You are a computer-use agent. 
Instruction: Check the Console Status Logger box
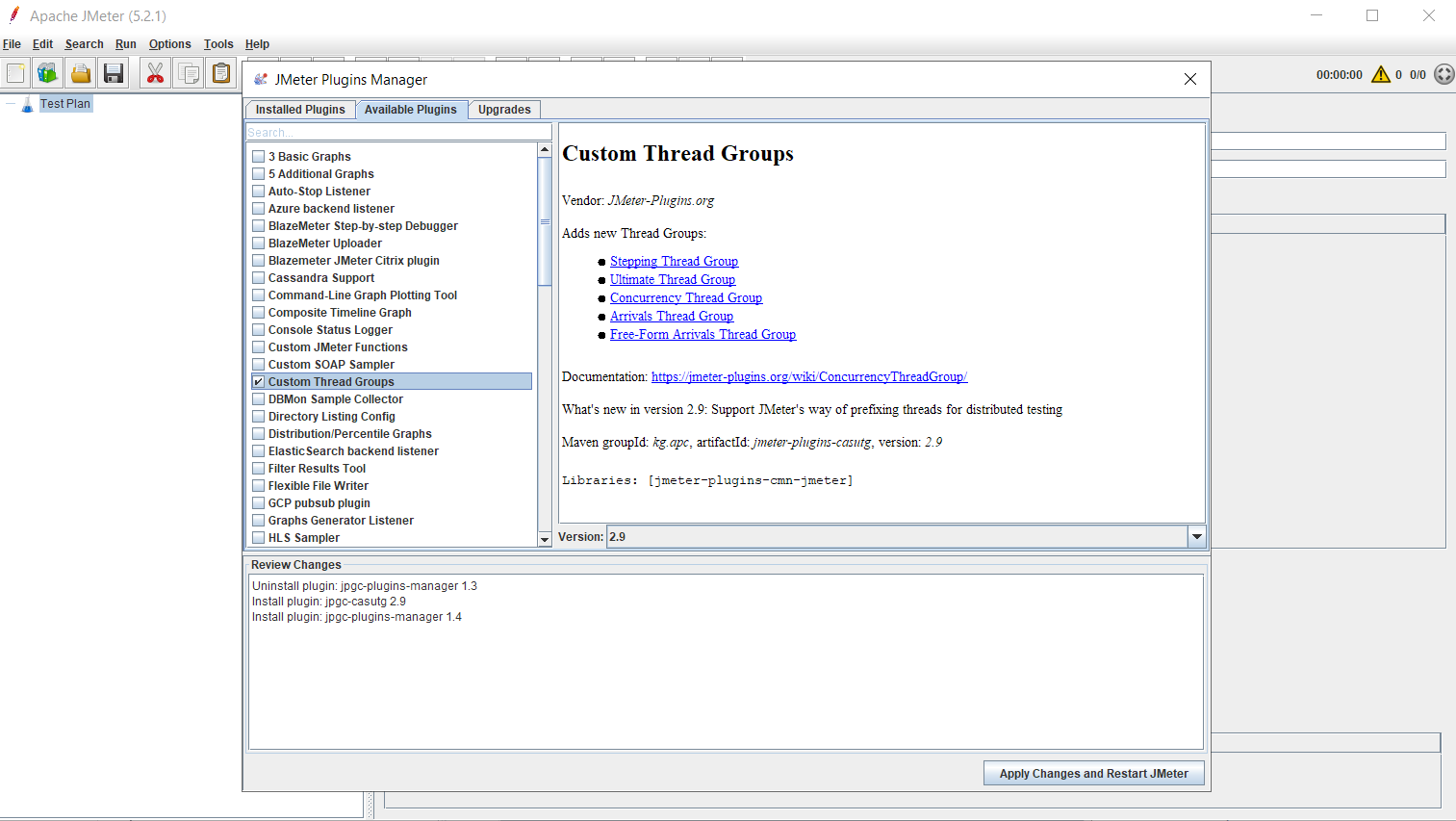[258, 330]
